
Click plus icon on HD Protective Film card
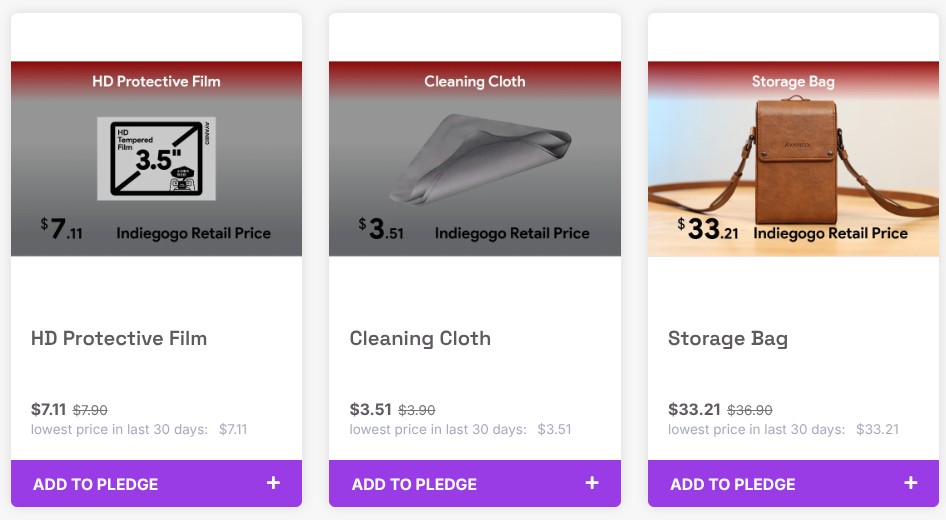(273, 483)
